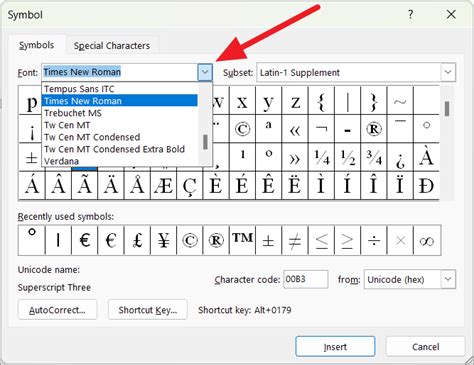Click the font list scrollbar thumb
This screenshot has height=365, width=474.
[x=205, y=142]
